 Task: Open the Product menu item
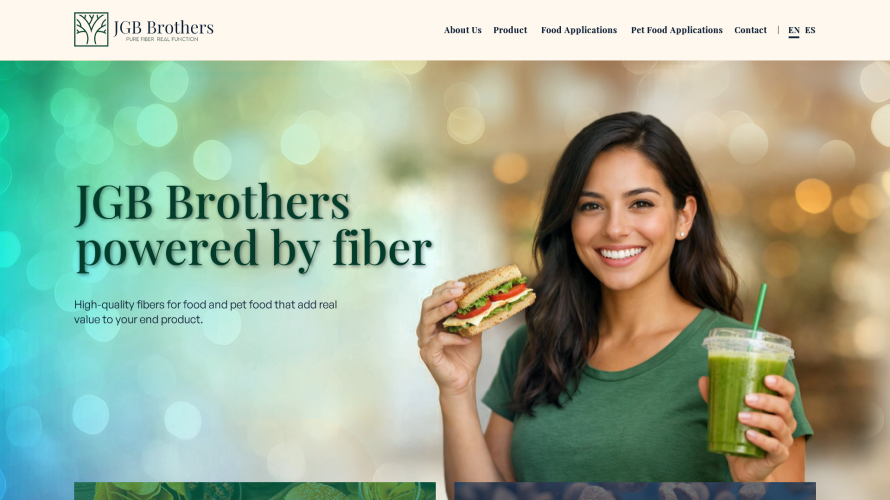[x=510, y=30]
